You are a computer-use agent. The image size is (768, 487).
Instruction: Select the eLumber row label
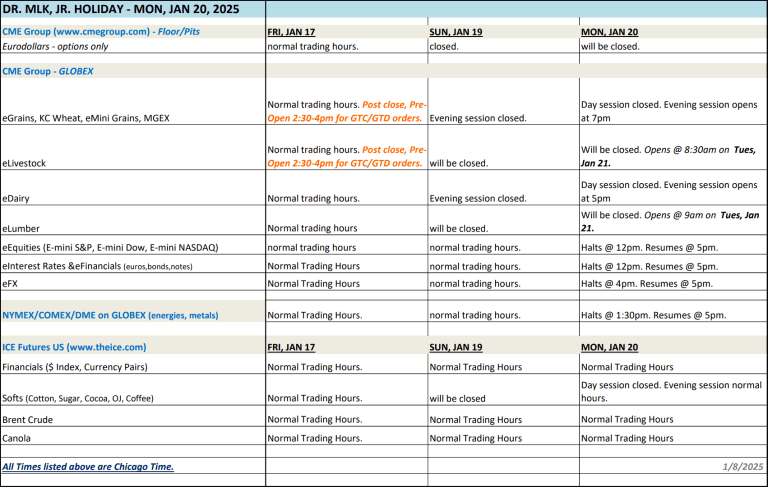tap(21, 228)
